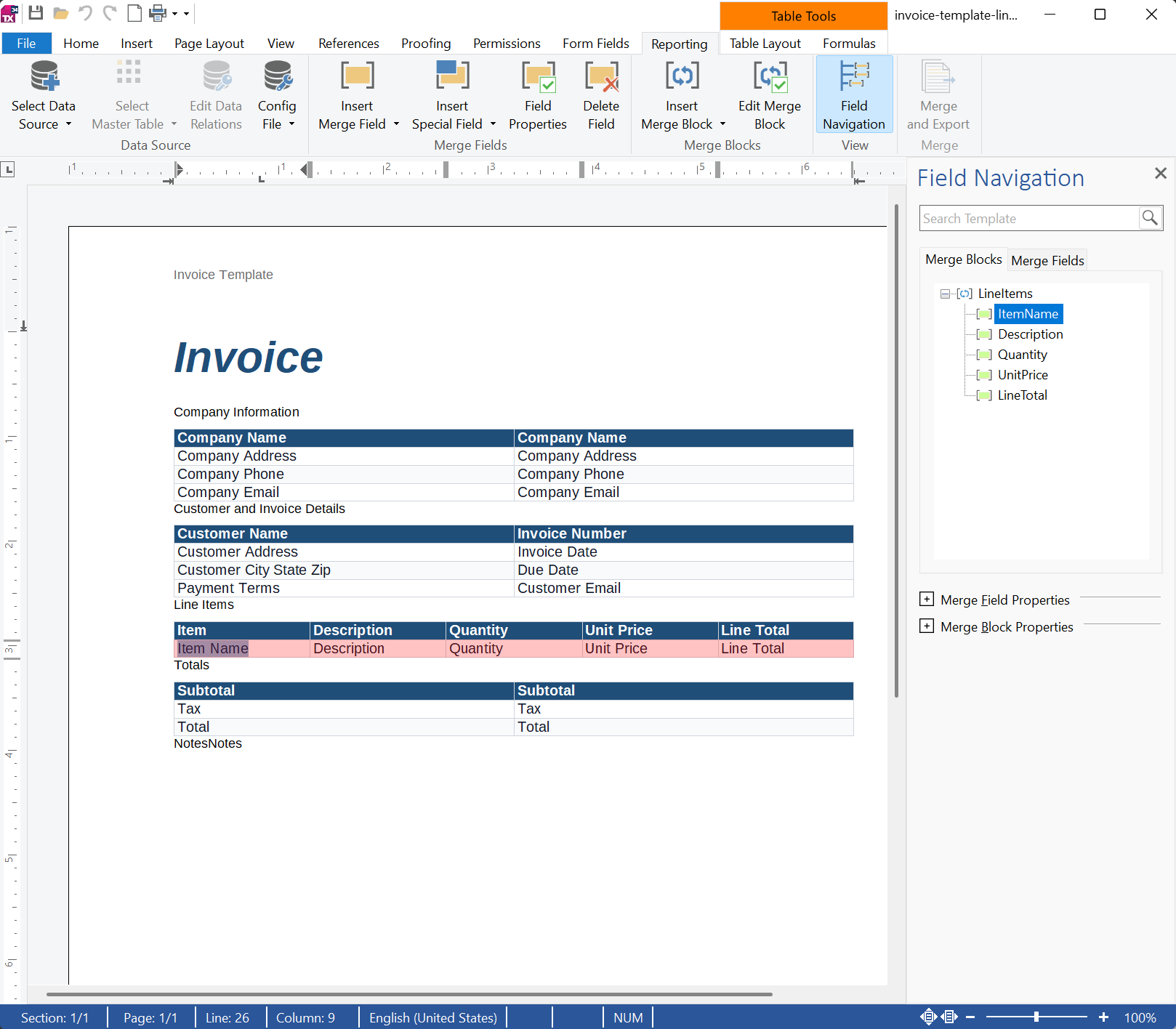Viewport: 1176px width, 1029px height.
Task: Print with the printer icon
Action: [x=158, y=13]
